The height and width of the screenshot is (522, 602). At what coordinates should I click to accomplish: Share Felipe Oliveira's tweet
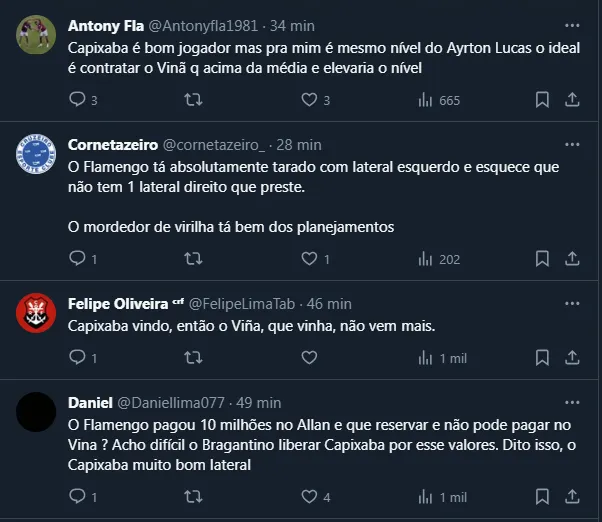point(573,357)
